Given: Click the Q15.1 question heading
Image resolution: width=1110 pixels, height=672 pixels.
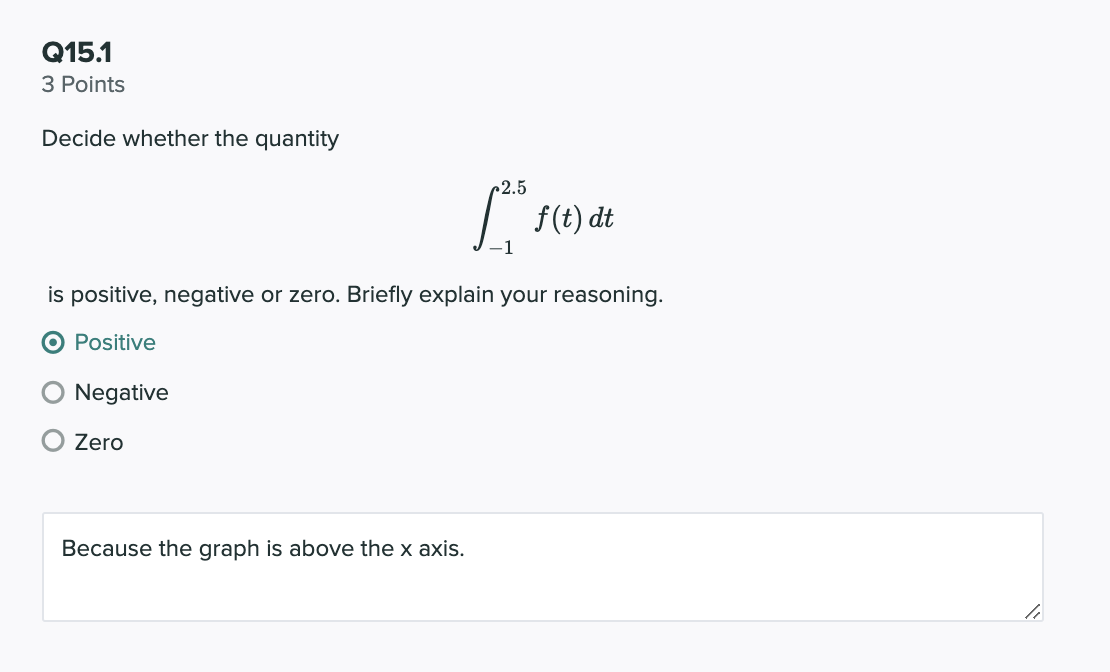Looking at the screenshot, I should 75,50.
